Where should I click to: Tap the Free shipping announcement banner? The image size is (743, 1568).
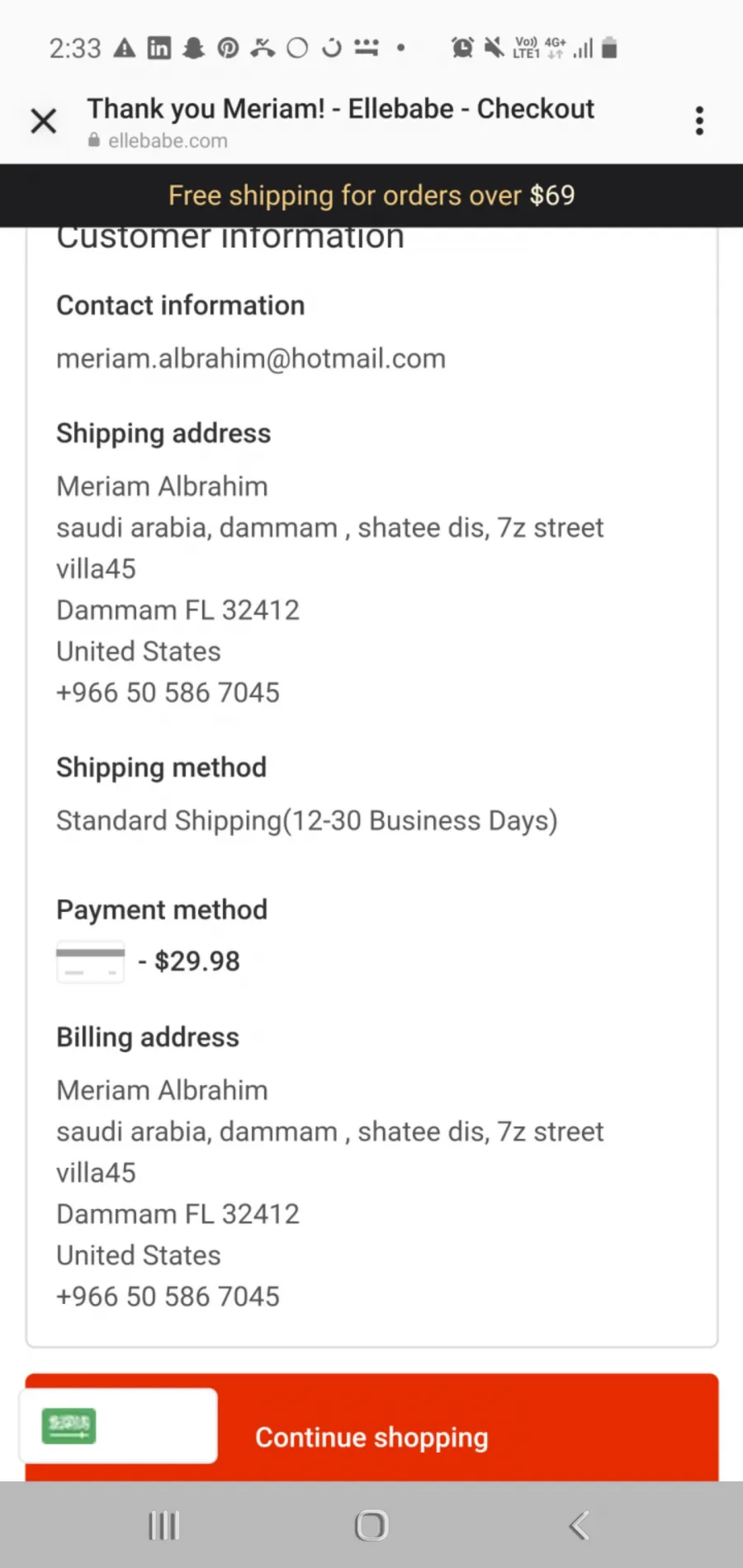click(x=371, y=196)
